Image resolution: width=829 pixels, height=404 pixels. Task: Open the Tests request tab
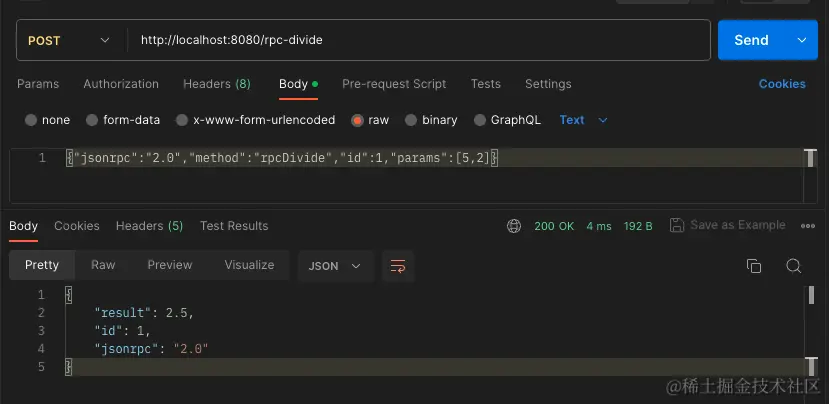(x=485, y=84)
